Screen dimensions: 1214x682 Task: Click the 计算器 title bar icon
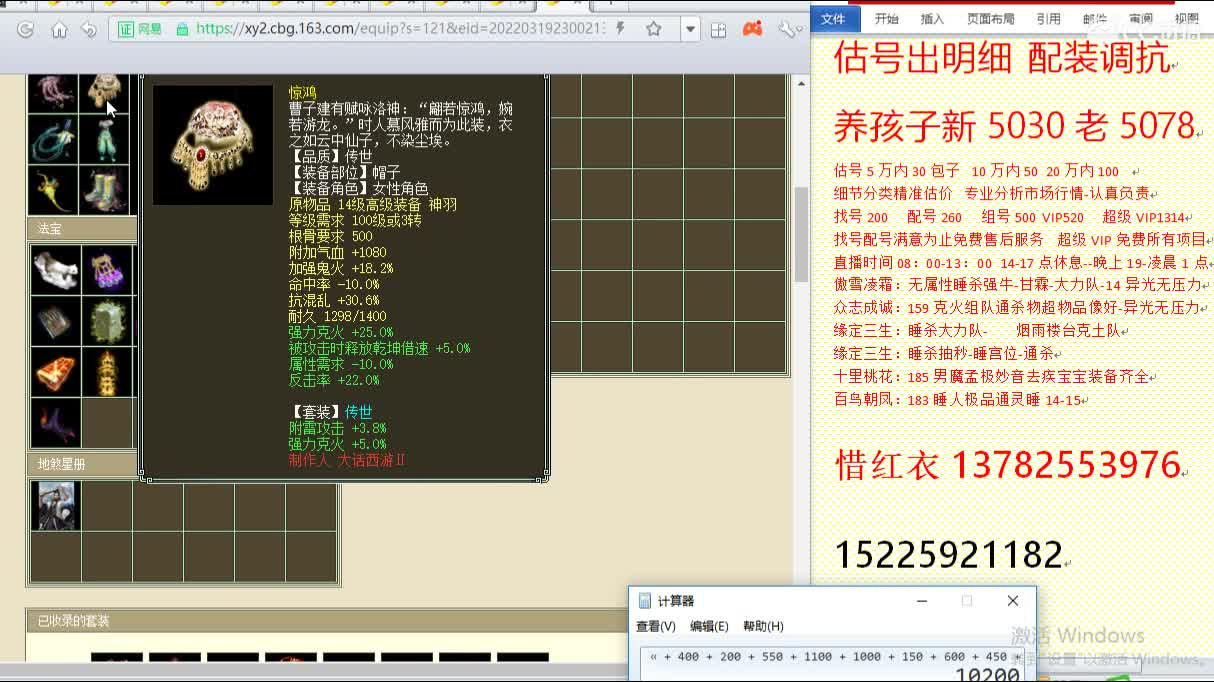(x=645, y=601)
